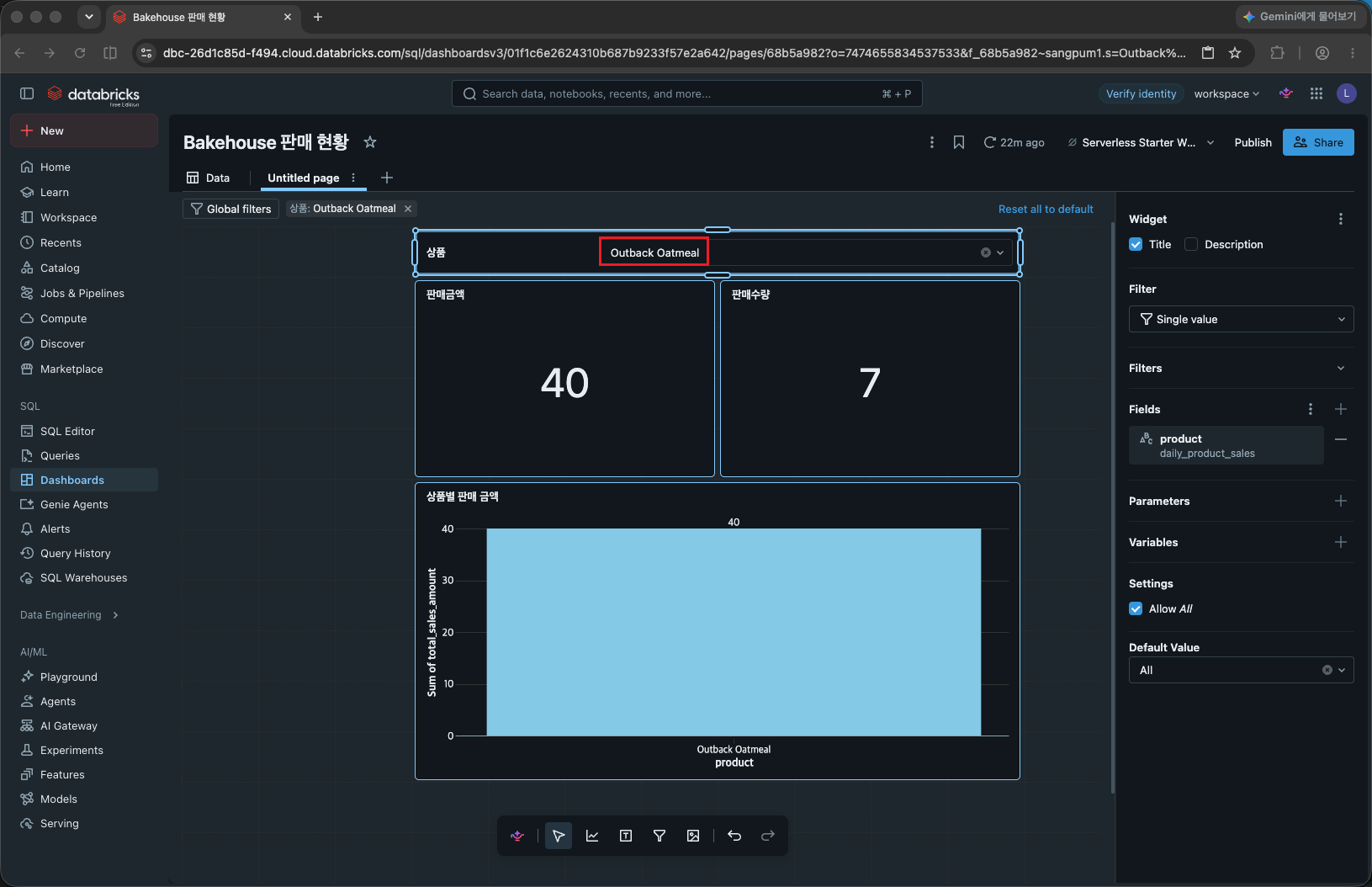Click Reset all to default link
The width and height of the screenshot is (1372, 887).
1046,209
